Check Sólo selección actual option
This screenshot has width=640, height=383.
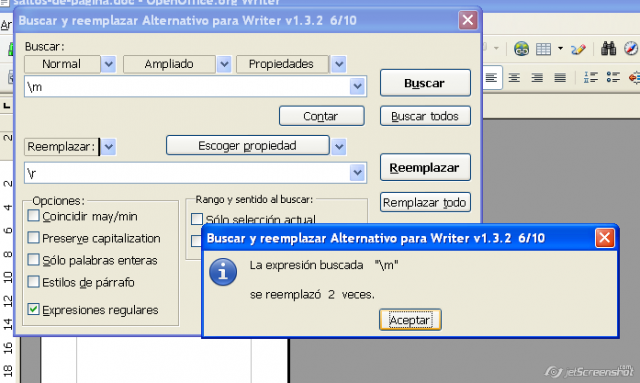[x=197, y=219]
